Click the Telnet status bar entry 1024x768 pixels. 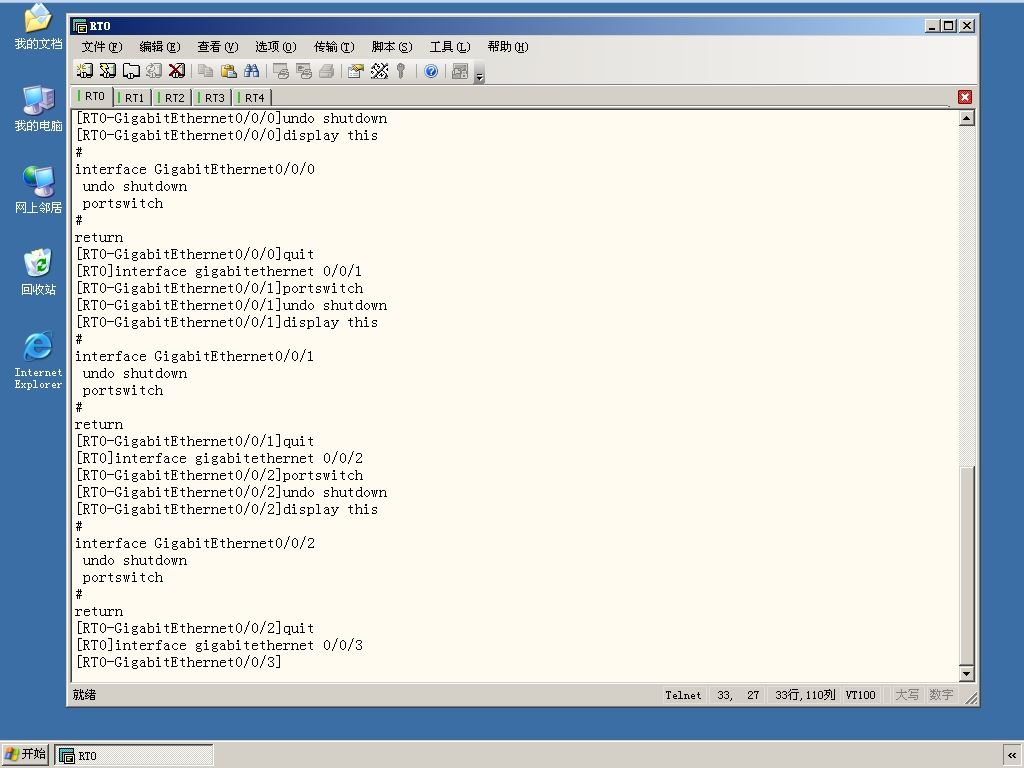coord(683,695)
